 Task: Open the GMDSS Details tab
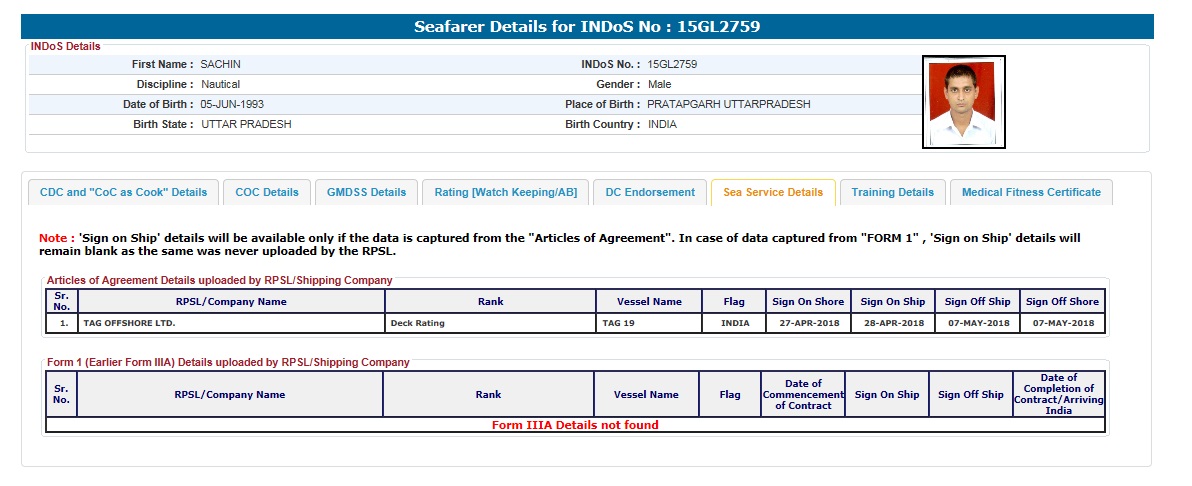tap(366, 192)
